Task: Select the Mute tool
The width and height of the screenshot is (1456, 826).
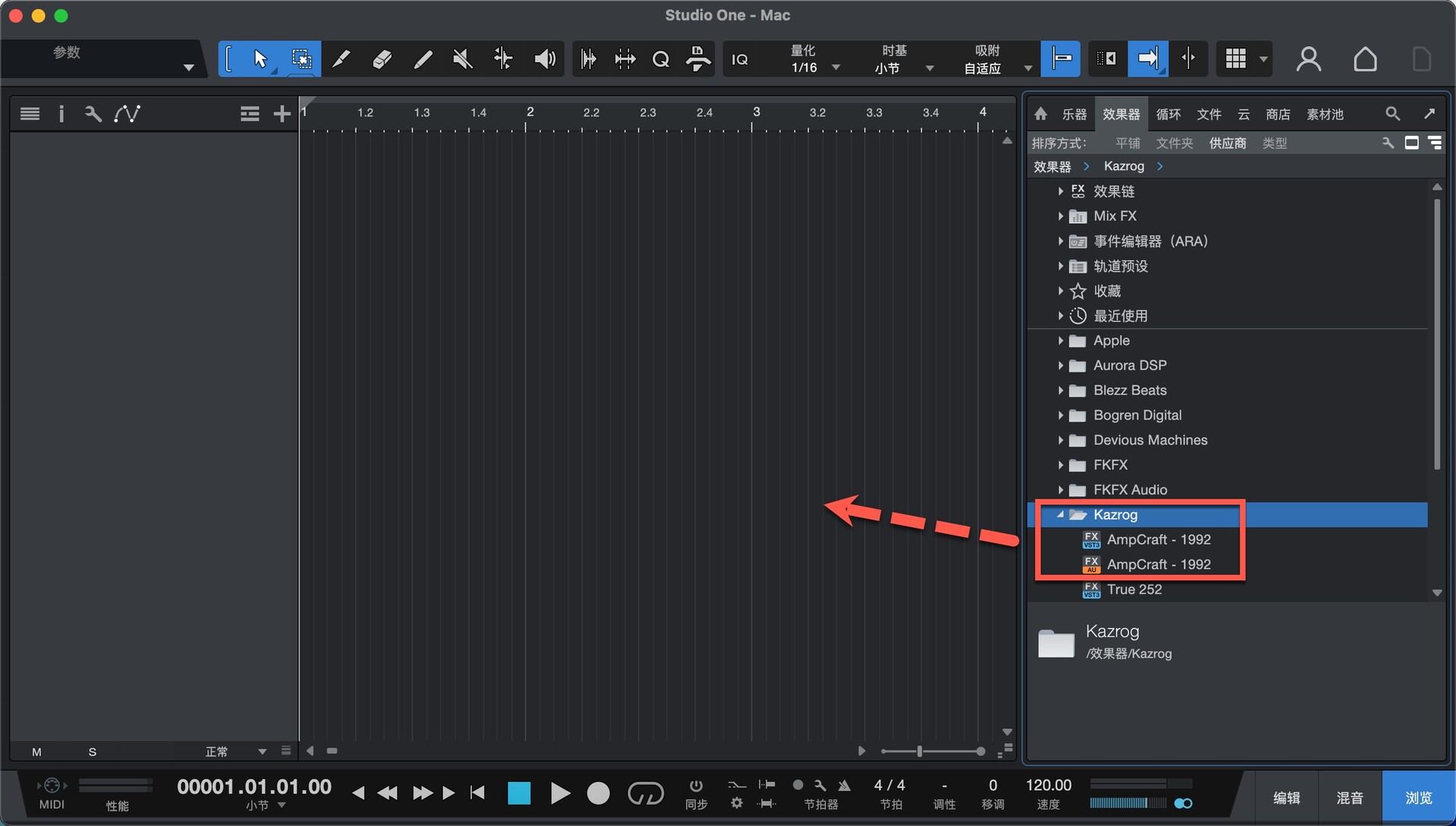Action: (463, 59)
